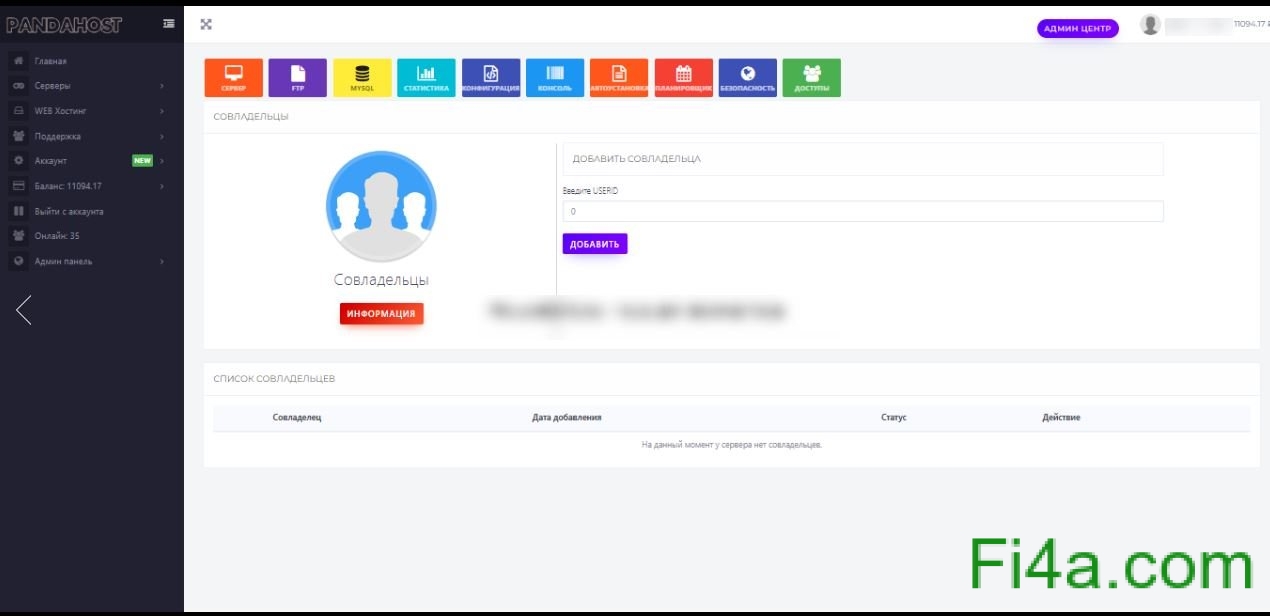Open the Консоль tile
The height and width of the screenshot is (616, 1270).
554,77
